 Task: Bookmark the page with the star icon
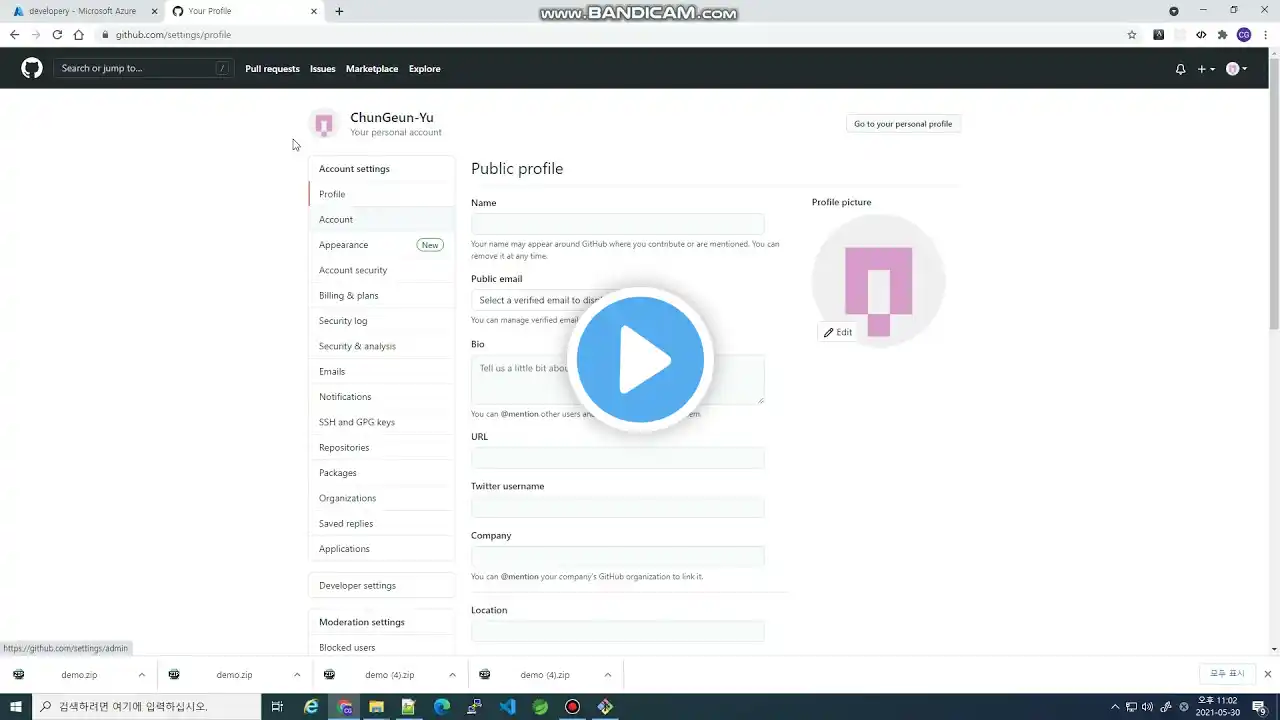point(1132,34)
